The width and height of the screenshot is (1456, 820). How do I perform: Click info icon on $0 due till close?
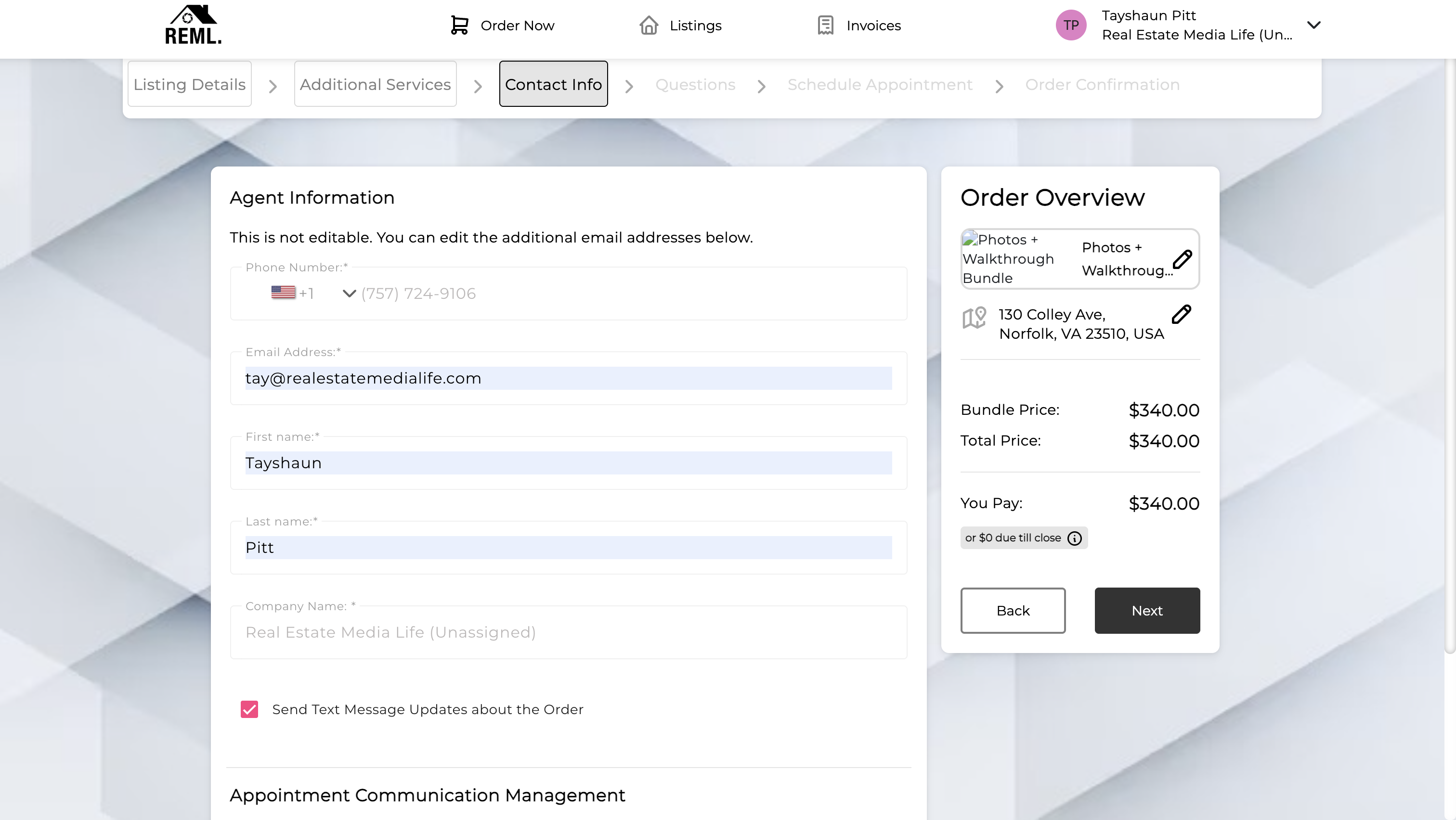tap(1075, 538)
